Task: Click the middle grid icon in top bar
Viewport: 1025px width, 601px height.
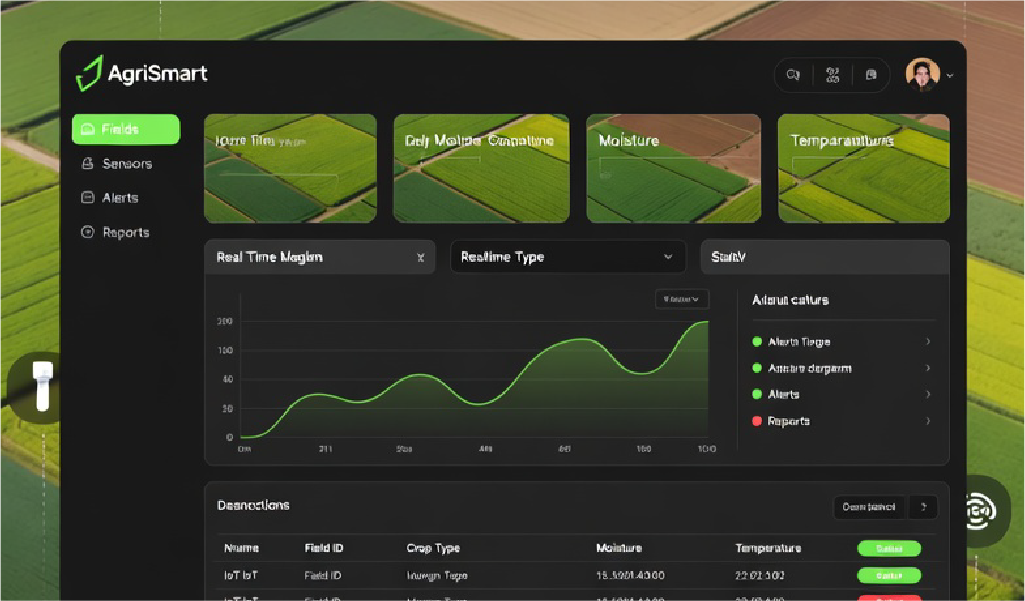Action: 832,75
